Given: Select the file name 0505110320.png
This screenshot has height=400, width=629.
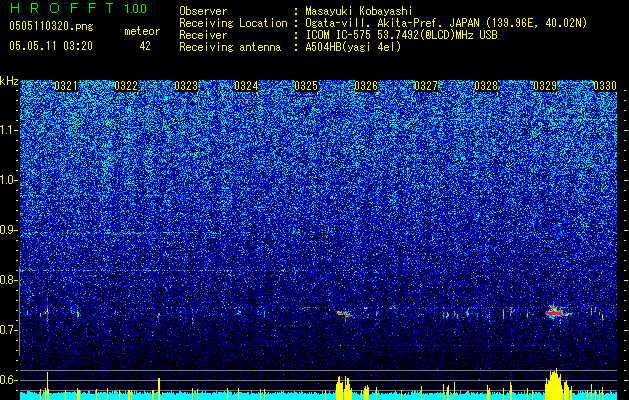Looking at the screenshot, I should [x=51, y=26].
